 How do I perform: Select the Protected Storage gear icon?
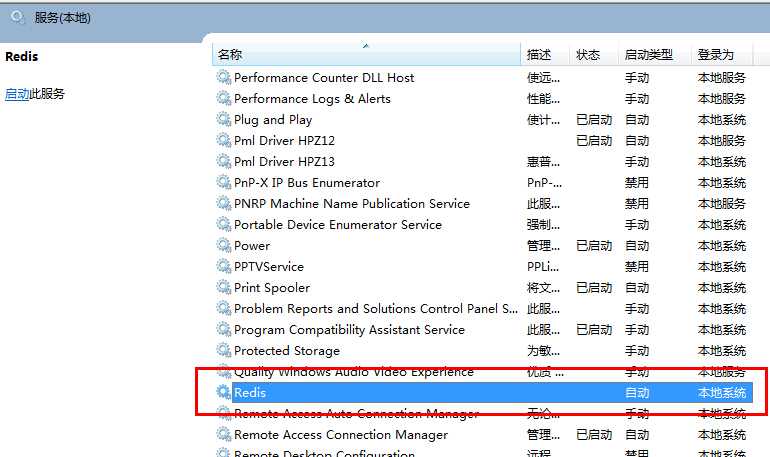pyautogui.click(x=223, y=350)
